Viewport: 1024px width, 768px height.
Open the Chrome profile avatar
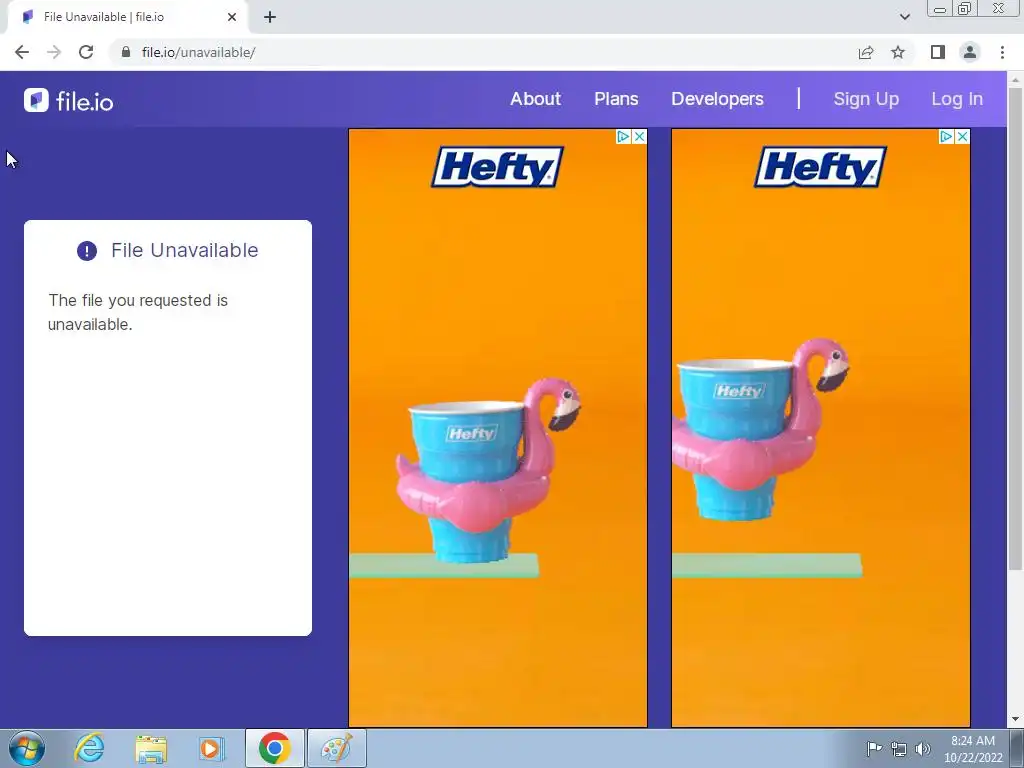tap(970, 52)
